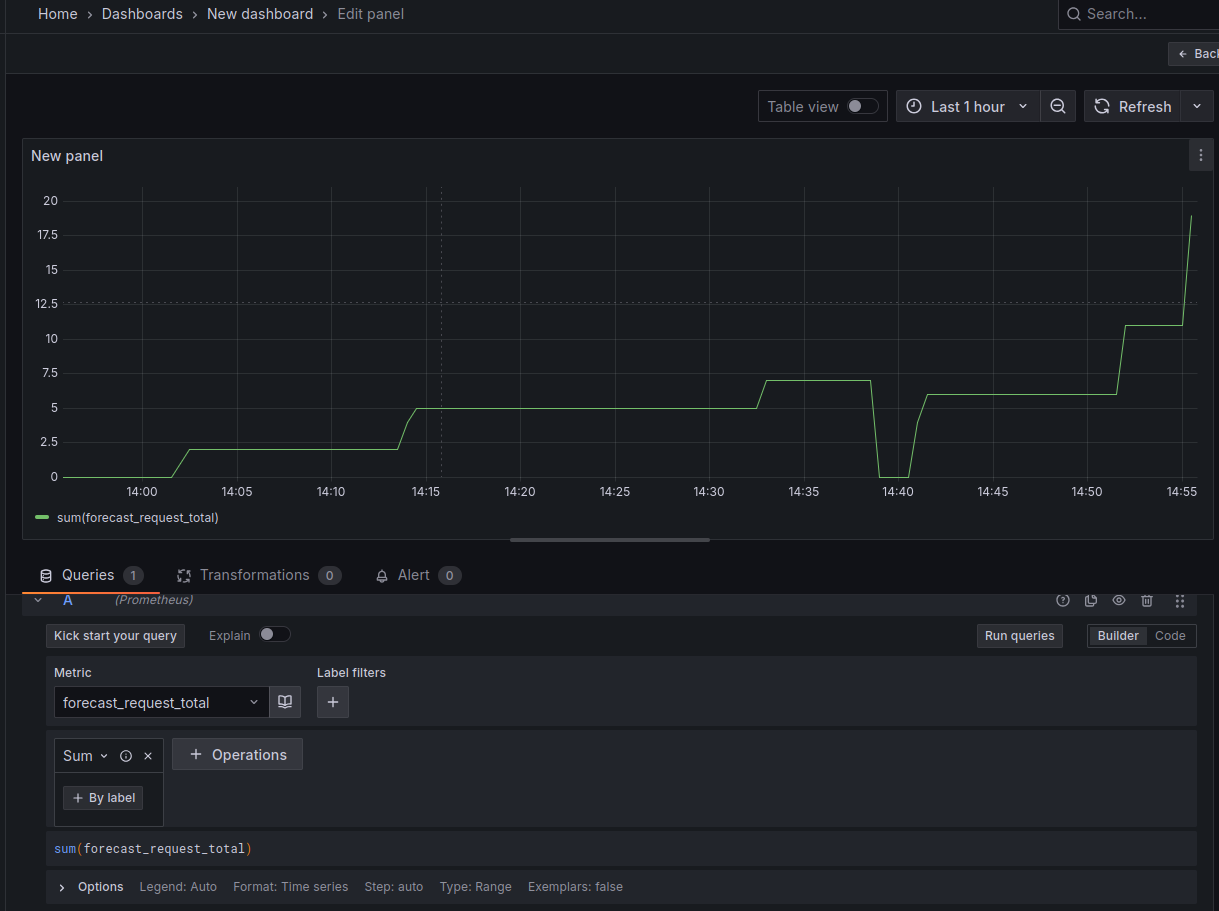Open the forecast_request_total metric dropdown
Viewport: 1219px width, 911px height.
[x=161, y=702]
